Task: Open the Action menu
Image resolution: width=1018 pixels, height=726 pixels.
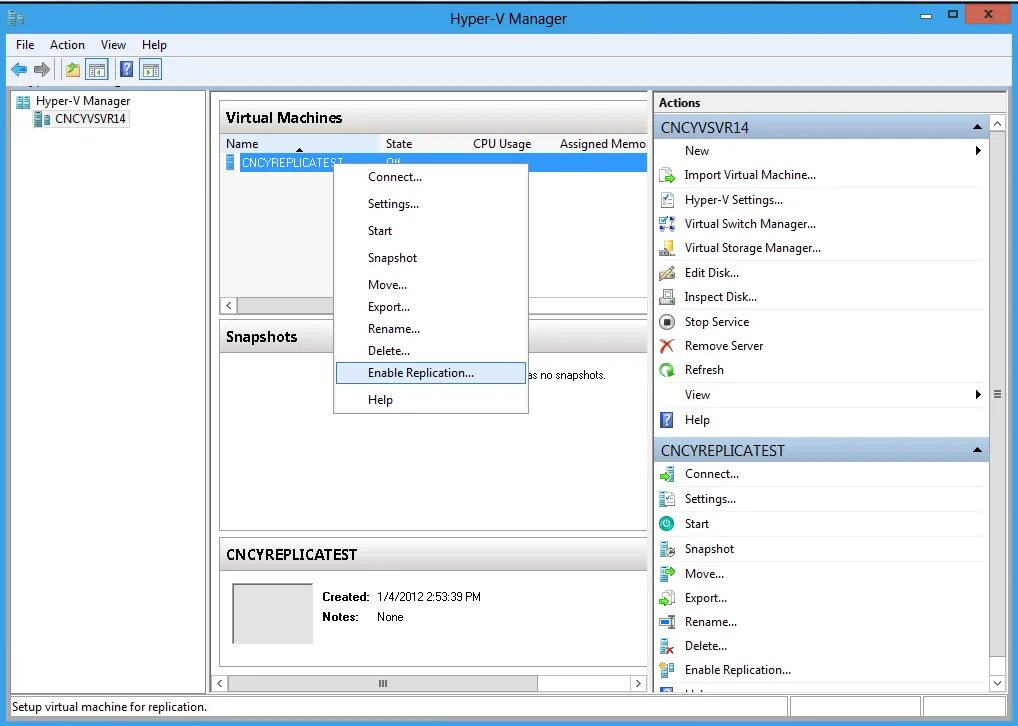Action: pos(68,45)
